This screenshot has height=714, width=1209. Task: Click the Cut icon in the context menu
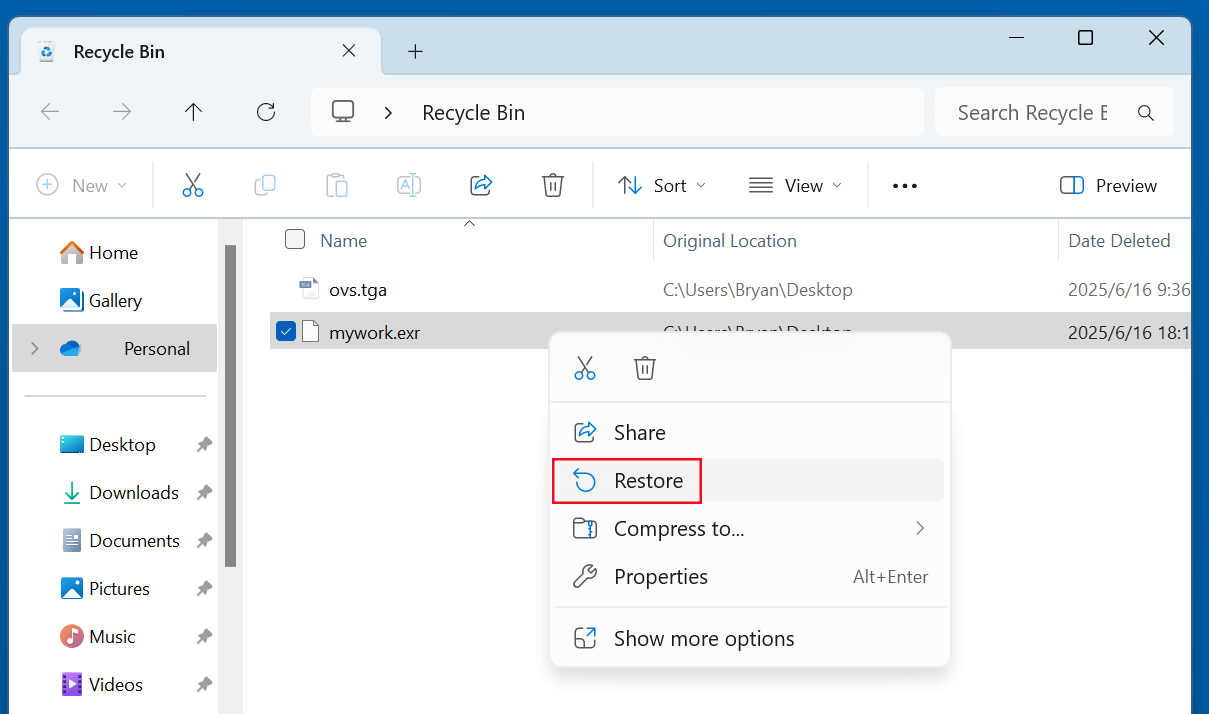coord(585,368)
